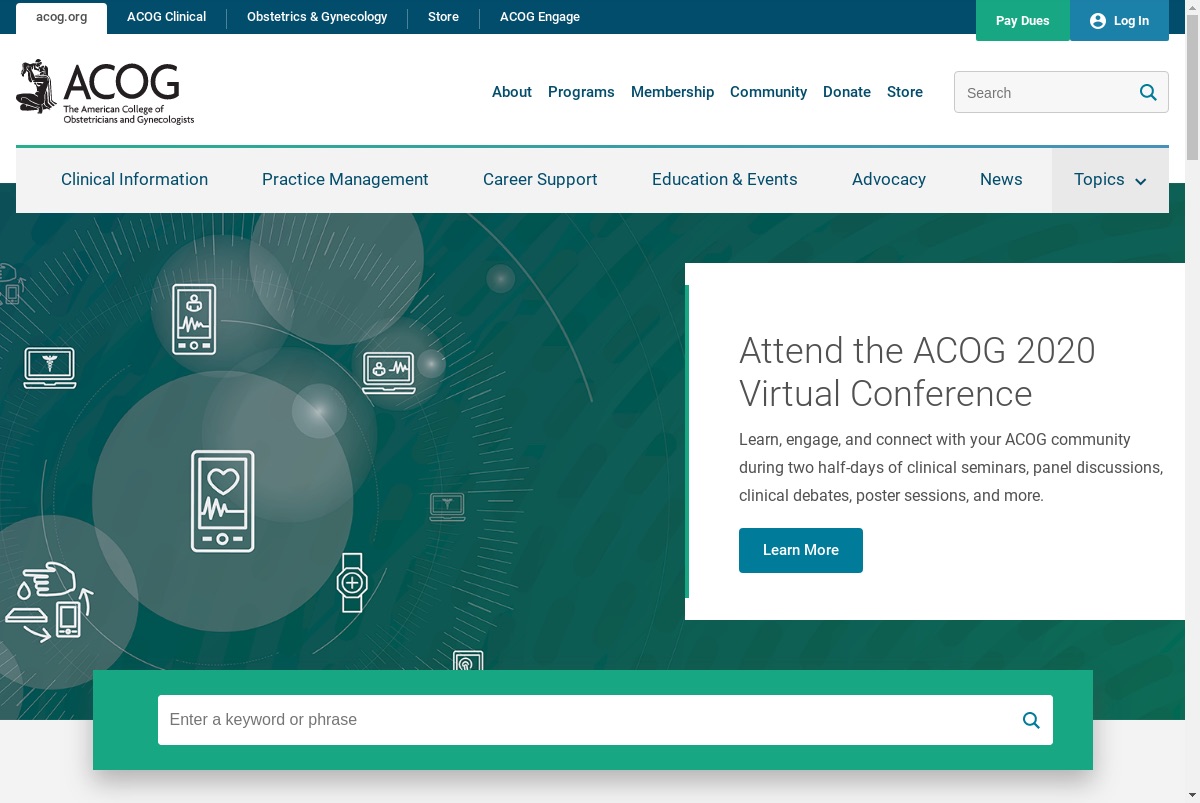This screenshot has height=803, width=1200.
Task: Open the Obstetrics & Gynecology tab
Action: click(317, 17)
